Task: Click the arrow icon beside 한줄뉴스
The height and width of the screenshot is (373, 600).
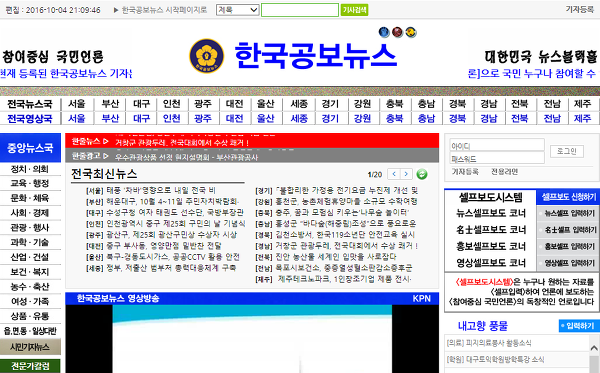Action: click(x=106, y=142)
